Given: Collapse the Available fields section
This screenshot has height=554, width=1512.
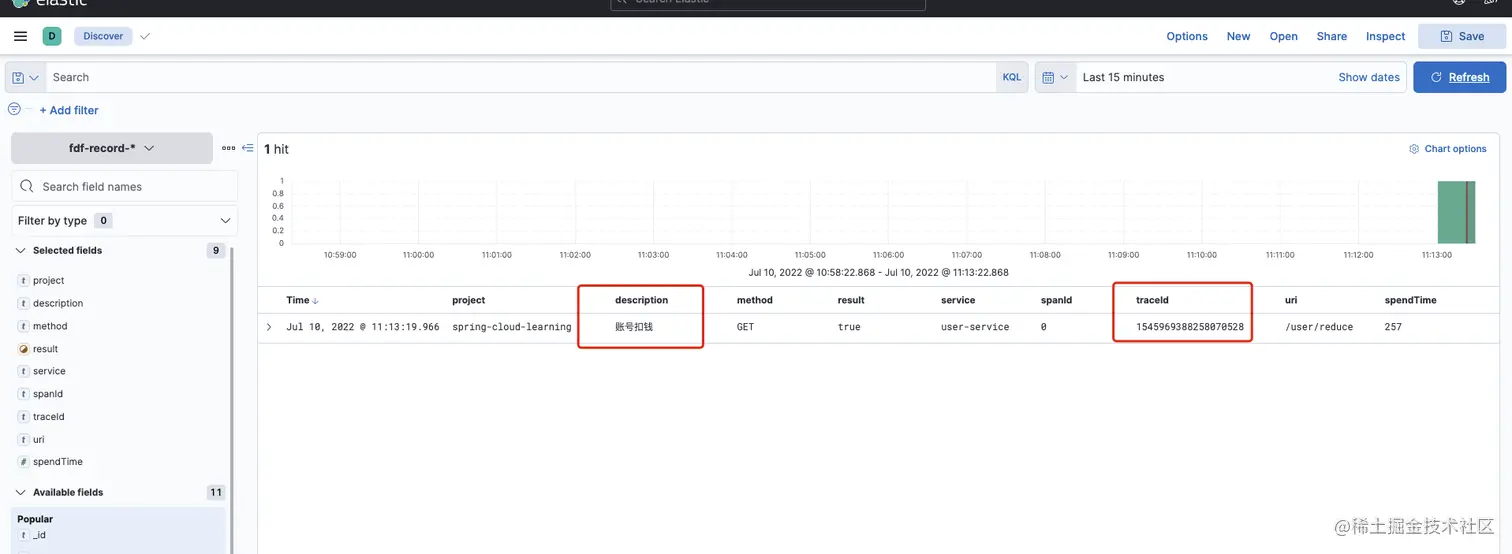Looking at the screenshot, I should 21,493.
